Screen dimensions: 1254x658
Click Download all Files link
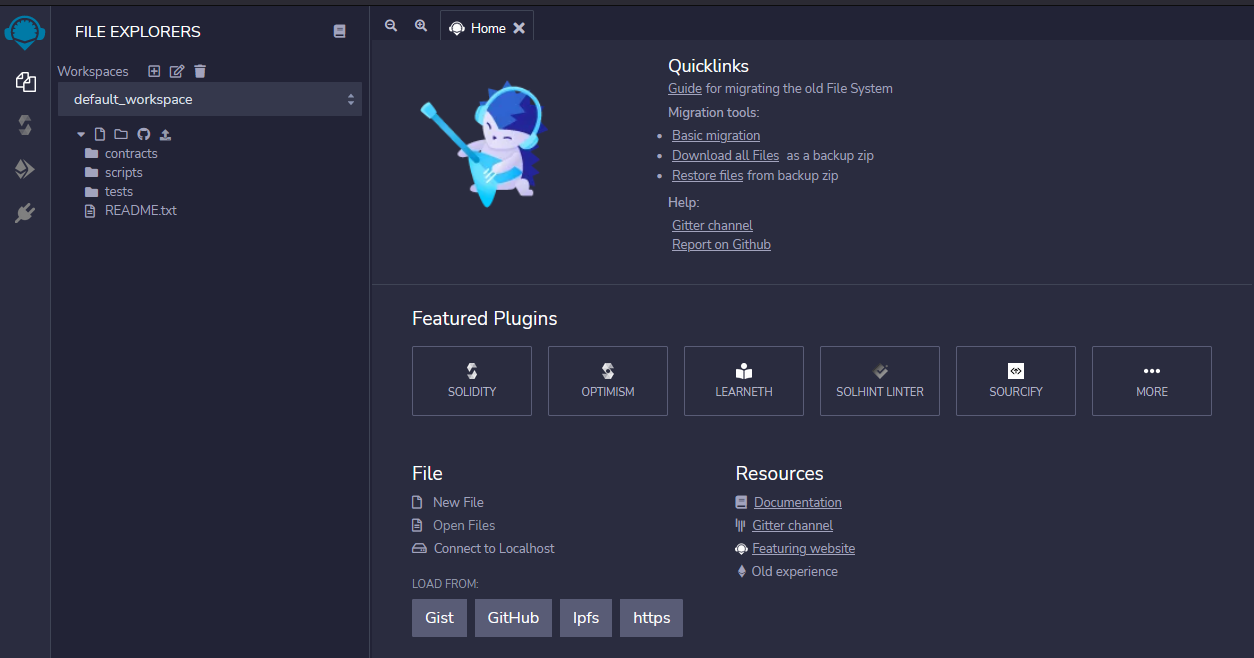click(x=725, y=155)
